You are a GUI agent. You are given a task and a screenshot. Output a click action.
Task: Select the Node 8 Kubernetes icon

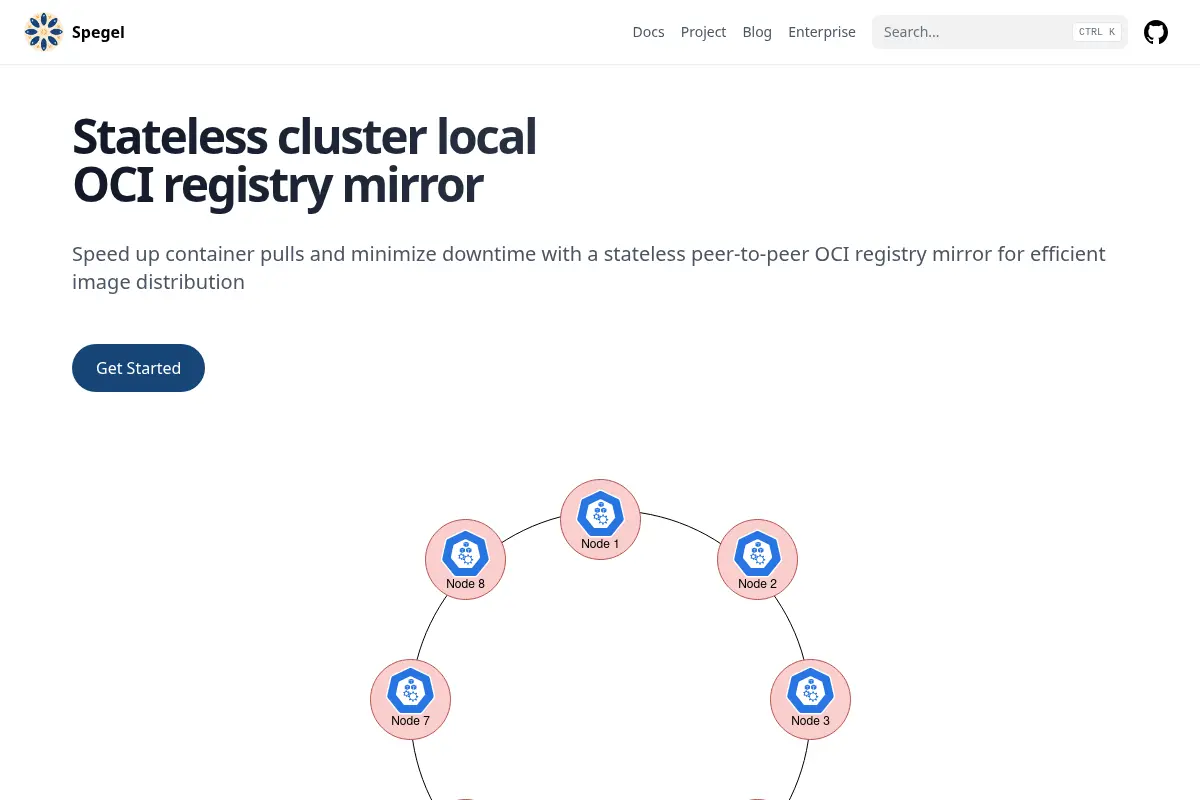point(465,553)
